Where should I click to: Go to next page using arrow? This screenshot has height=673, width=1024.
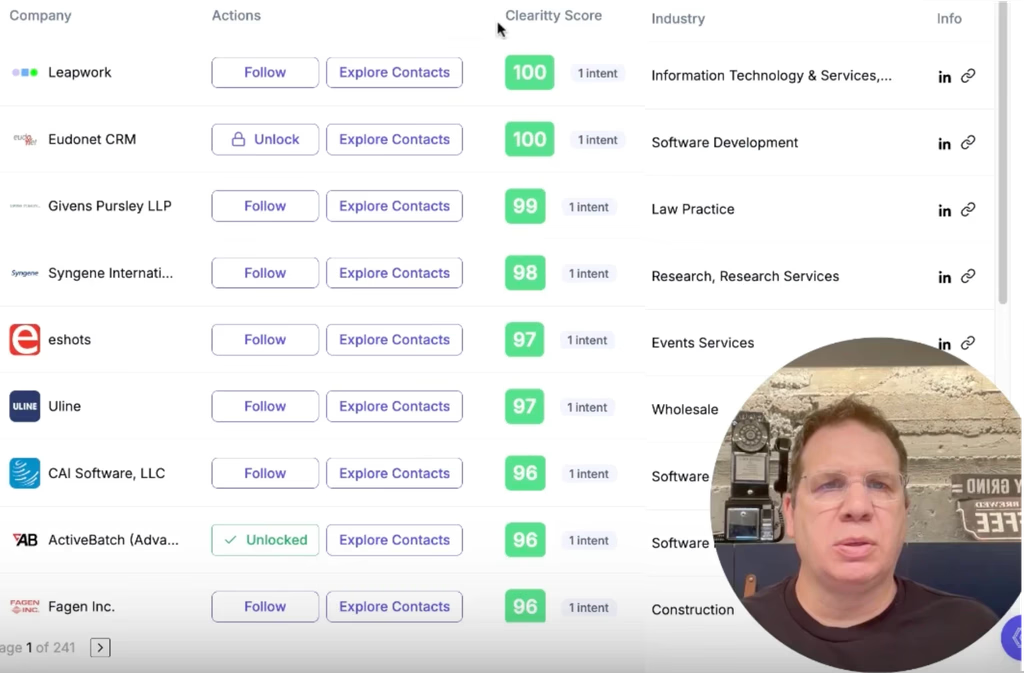[100, 648]
